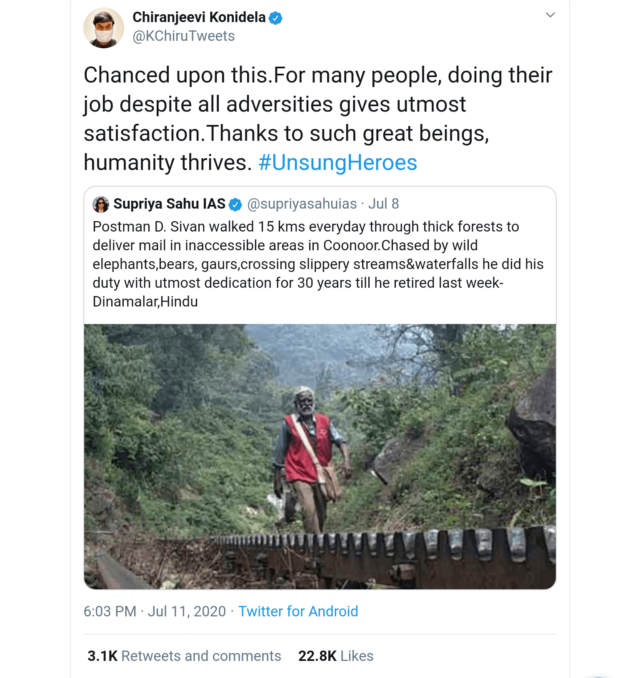The width and height of the screenshot is (640, 678).
Task: Open the quoted tweet's Jul 8 date
Action: coord(384,204)
